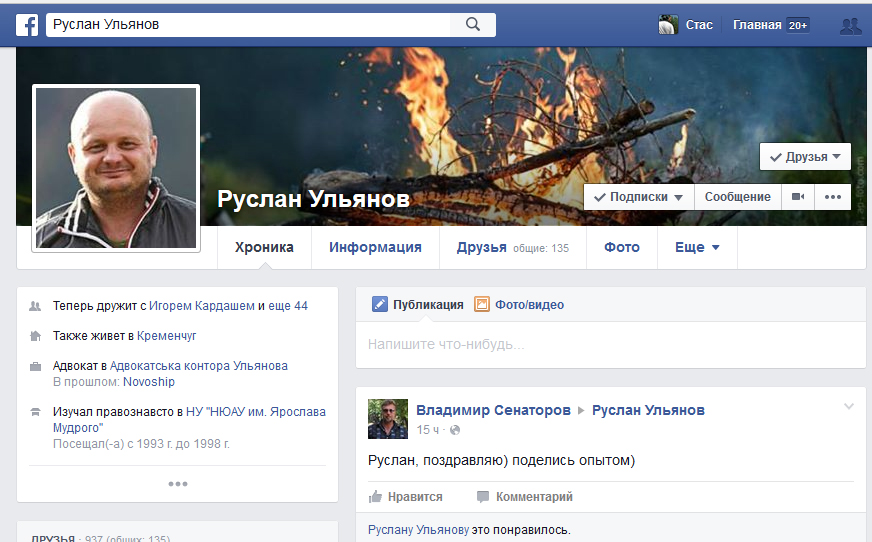872x542 pixels.
Task: Switch to the Информация tab
Action: point(375,248)
